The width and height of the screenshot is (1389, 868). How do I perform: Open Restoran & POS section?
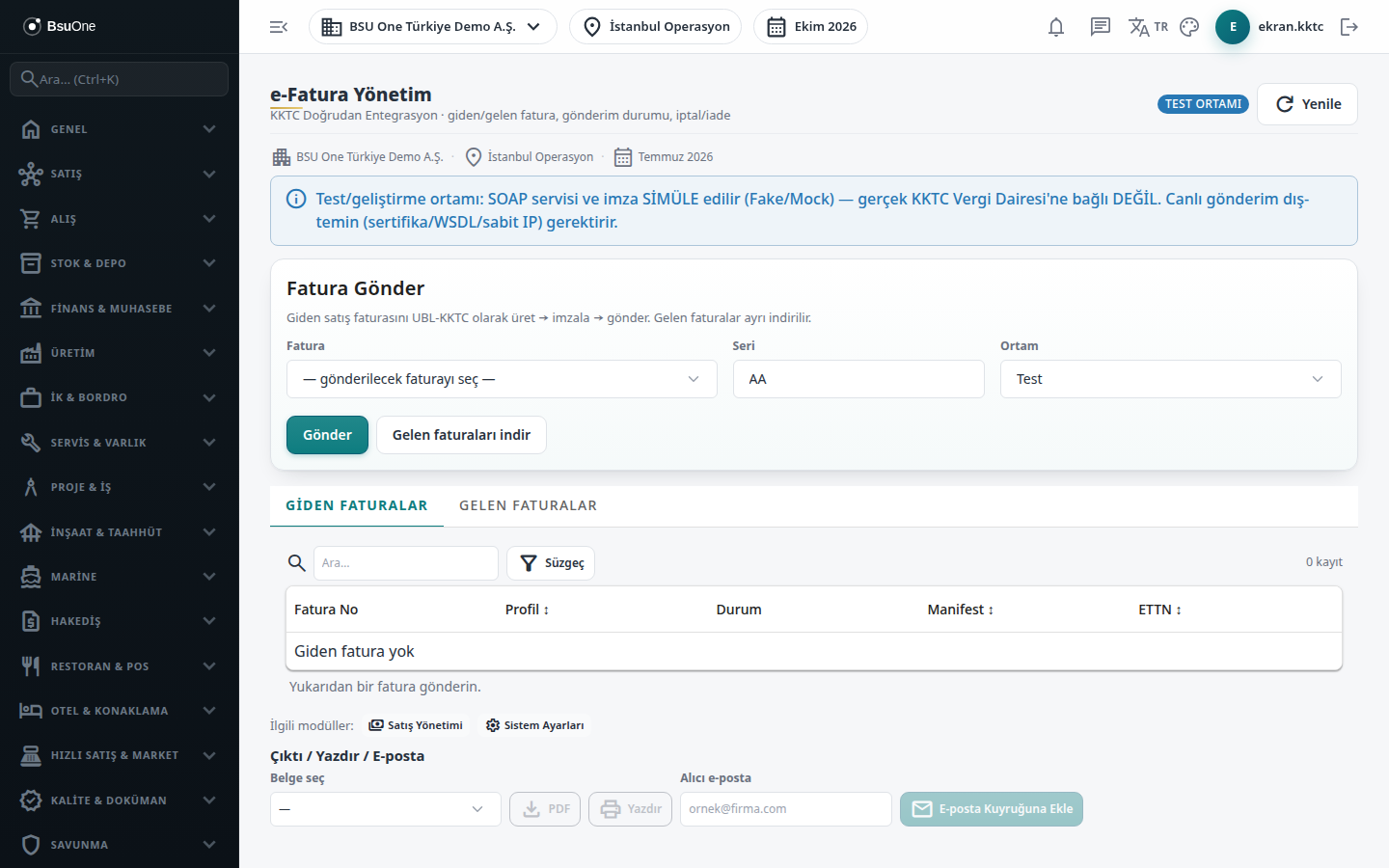pos(120,666)
